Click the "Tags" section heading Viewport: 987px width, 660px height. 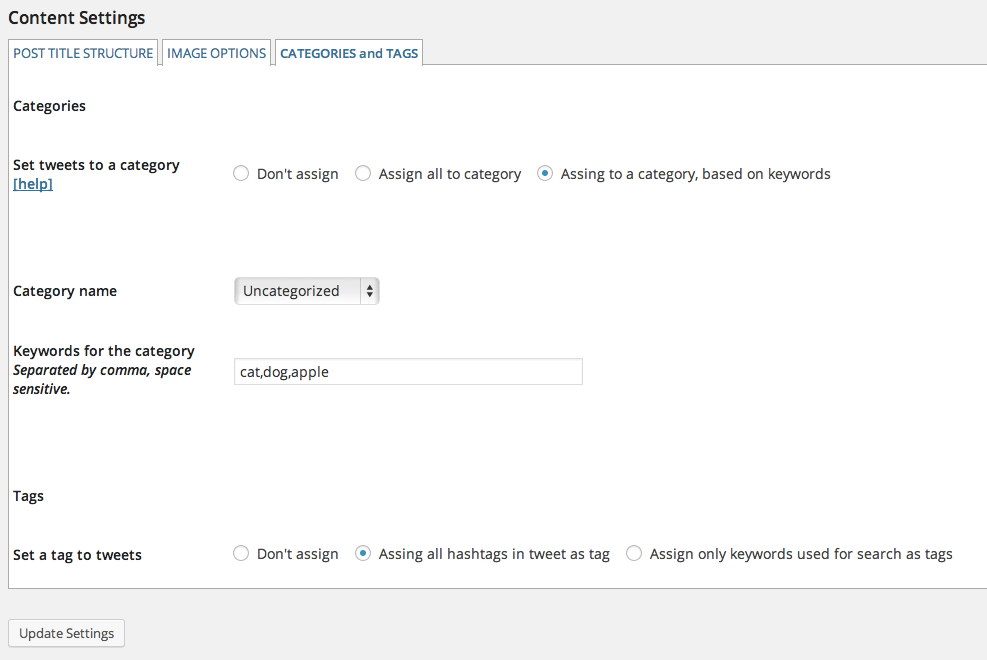click(x=28, y=496)
